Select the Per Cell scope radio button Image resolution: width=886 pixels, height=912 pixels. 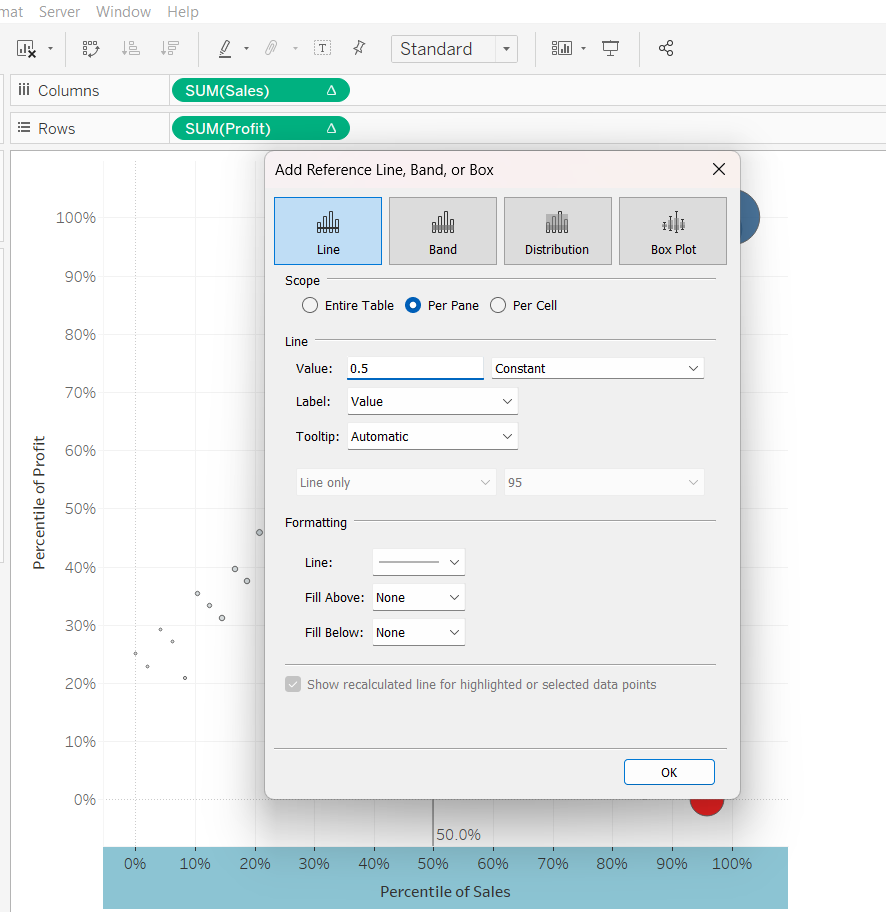[498, 305]
